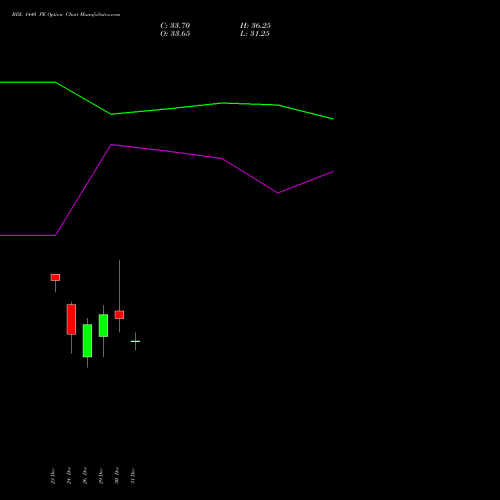The image size is (500, 500).
Task: Click the low value 'L: 31.25'
Action: click(x=255, y=33)
